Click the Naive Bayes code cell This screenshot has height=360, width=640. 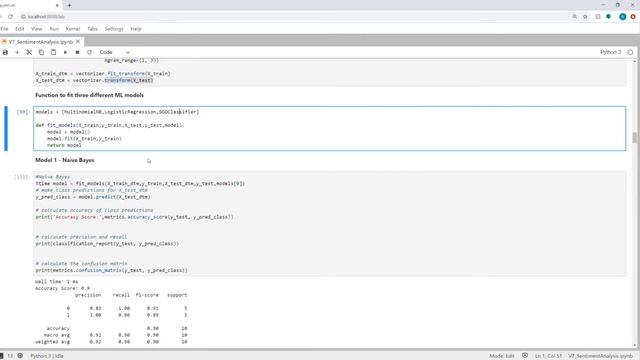pyautogui.click(x=329, y=224)
